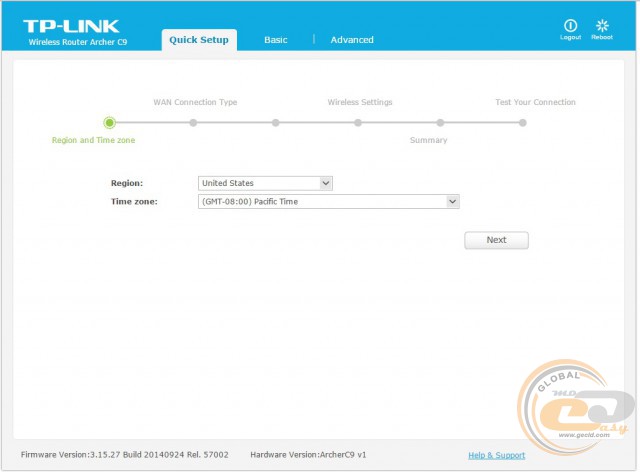Click the Reboot icon
Screen dimensions: 640x472
coord(602,26)
